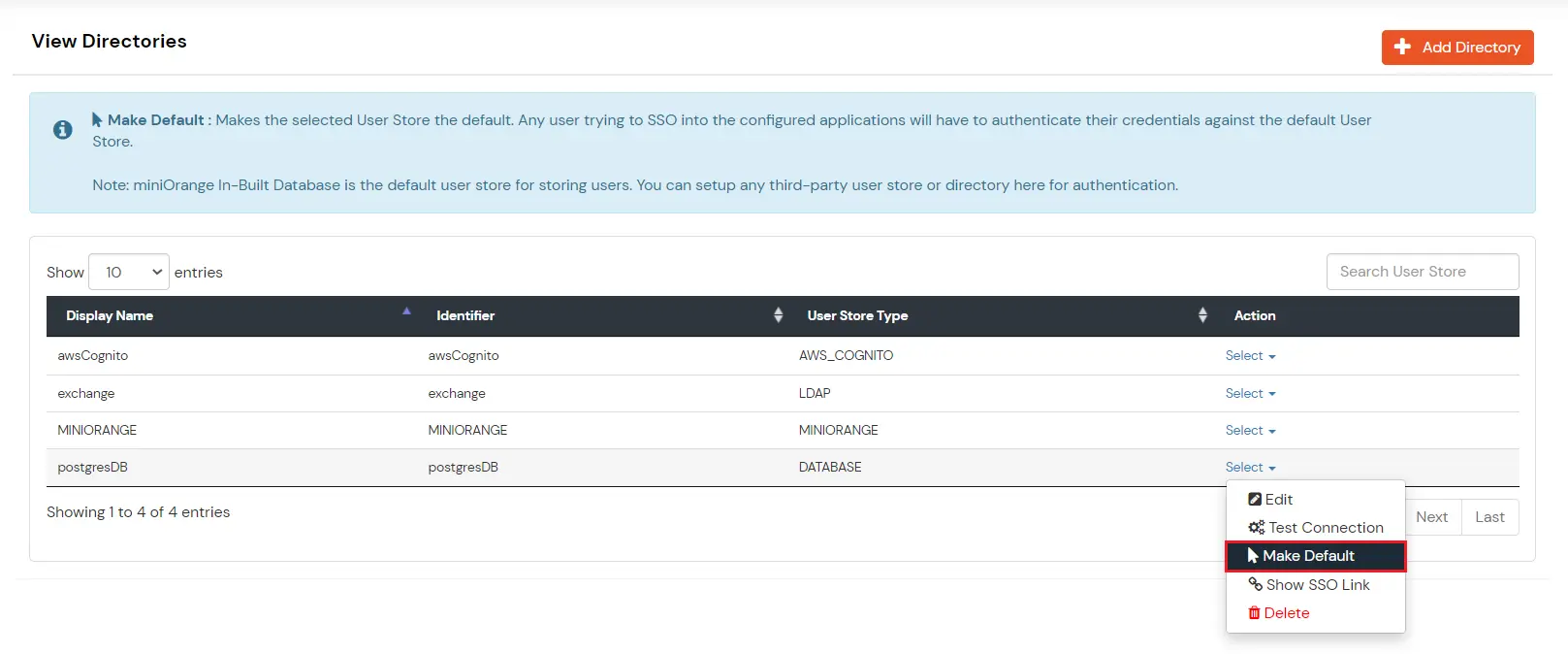Go to the Last page
The width and height of the screenshot is (1568, 654).
point(1489,517)
